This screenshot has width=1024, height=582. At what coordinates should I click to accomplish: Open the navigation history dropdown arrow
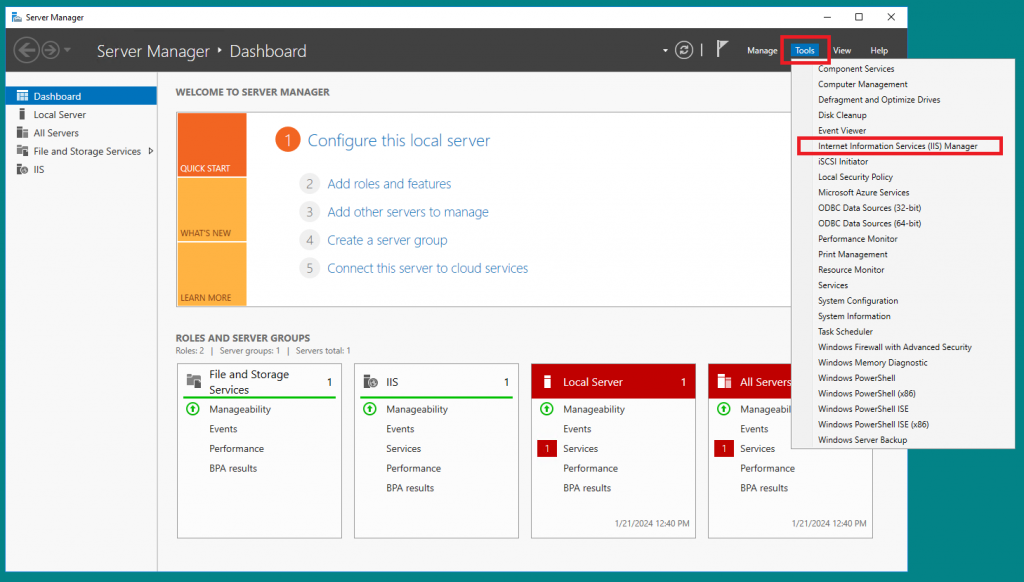coord(67,50)
